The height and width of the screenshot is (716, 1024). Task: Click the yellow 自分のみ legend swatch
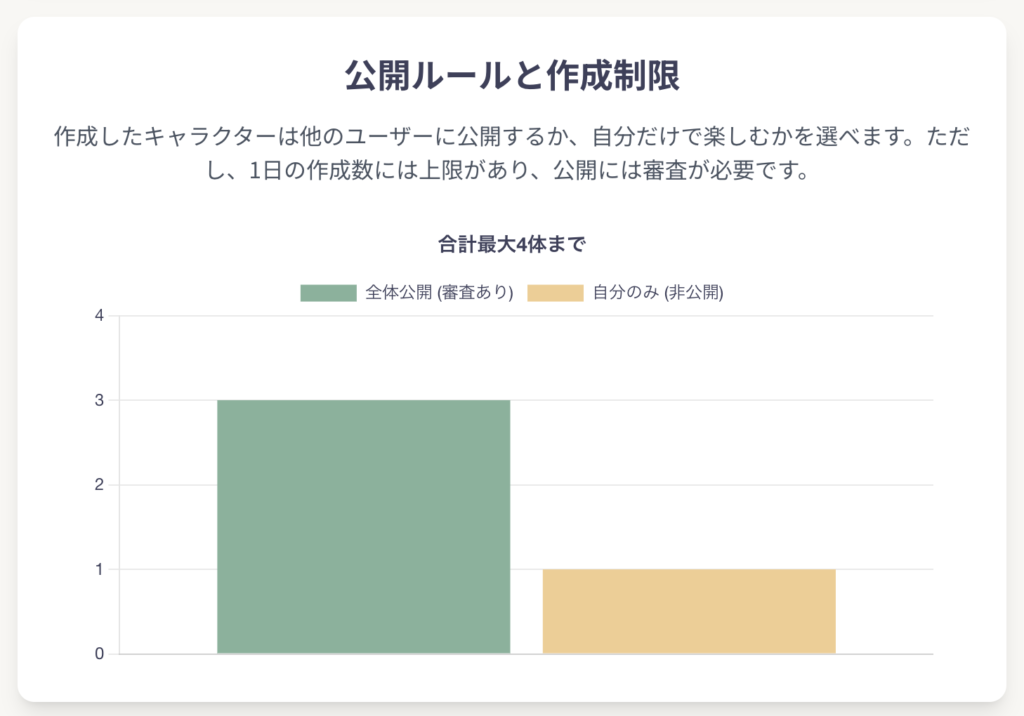click(x=555, y=293)
